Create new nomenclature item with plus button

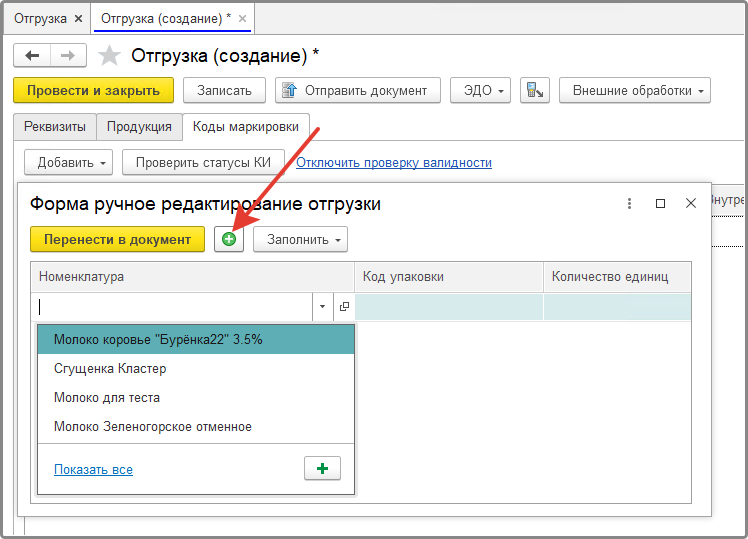[x=322, y=468]
